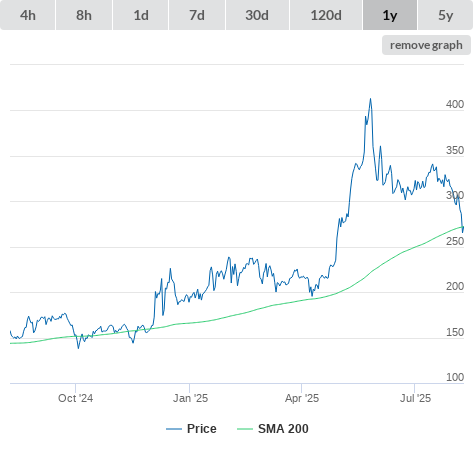Click the Apr '25 axis label

pyautogui.click(x=302, y=398)
